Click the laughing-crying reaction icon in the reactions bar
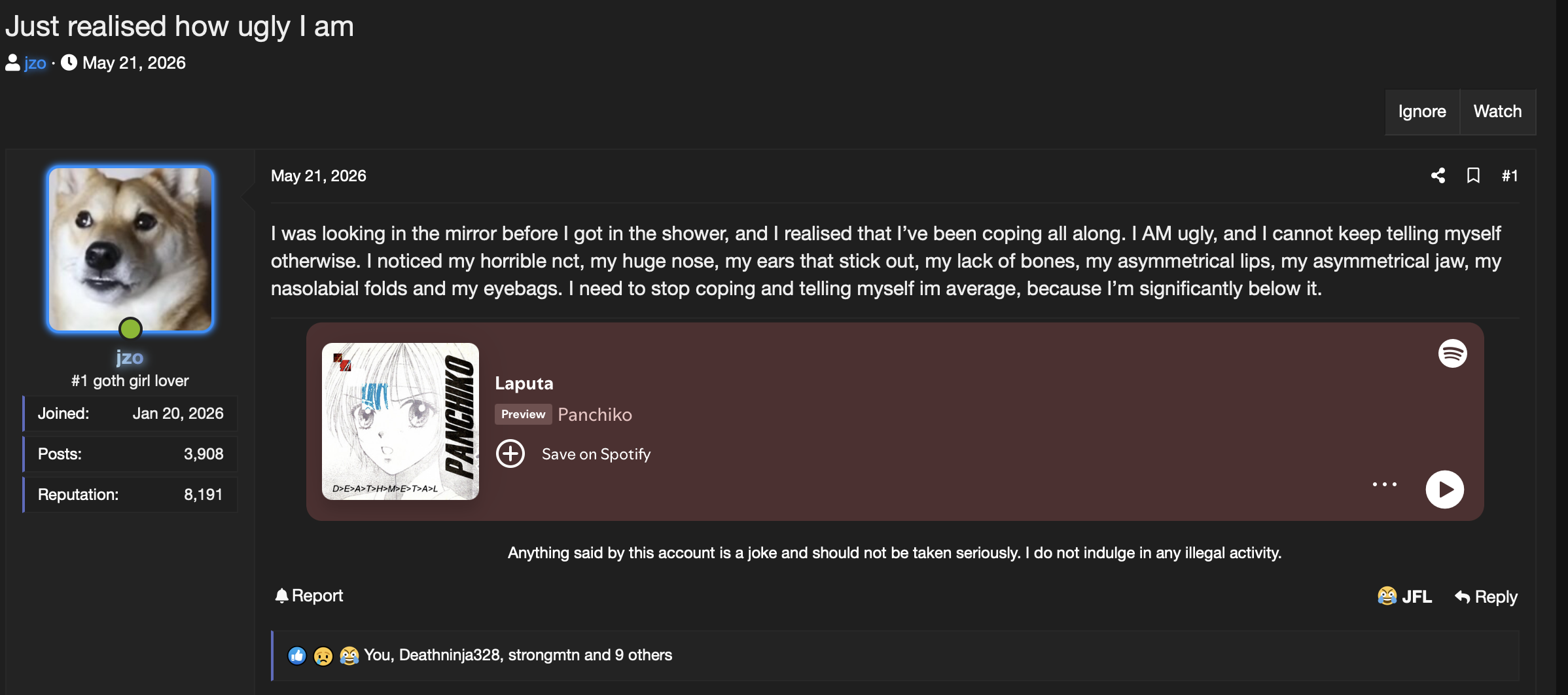Viewport: 1568px width, 695px height. 349,655
